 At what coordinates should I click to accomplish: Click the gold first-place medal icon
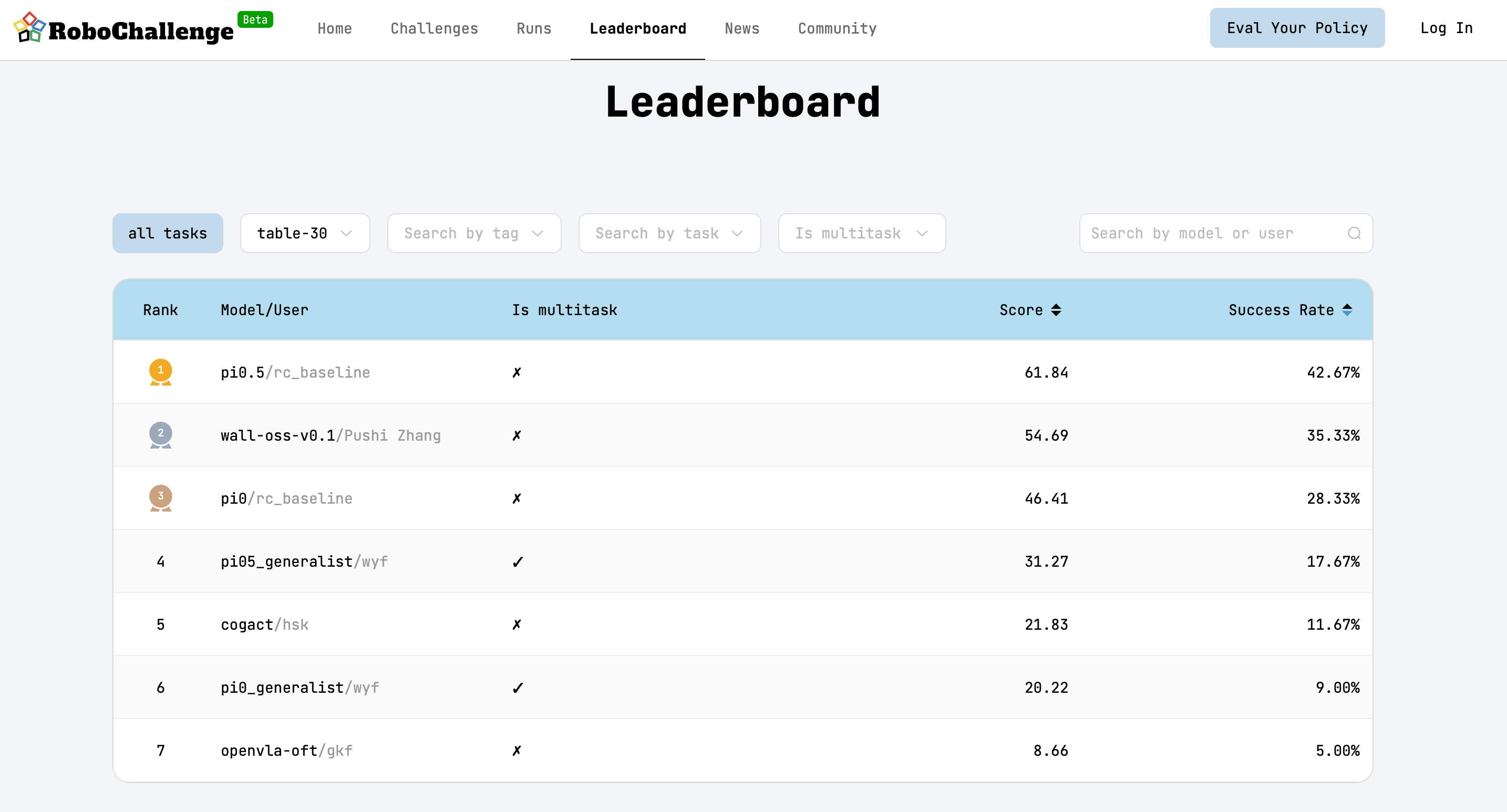tap(160, 372)
